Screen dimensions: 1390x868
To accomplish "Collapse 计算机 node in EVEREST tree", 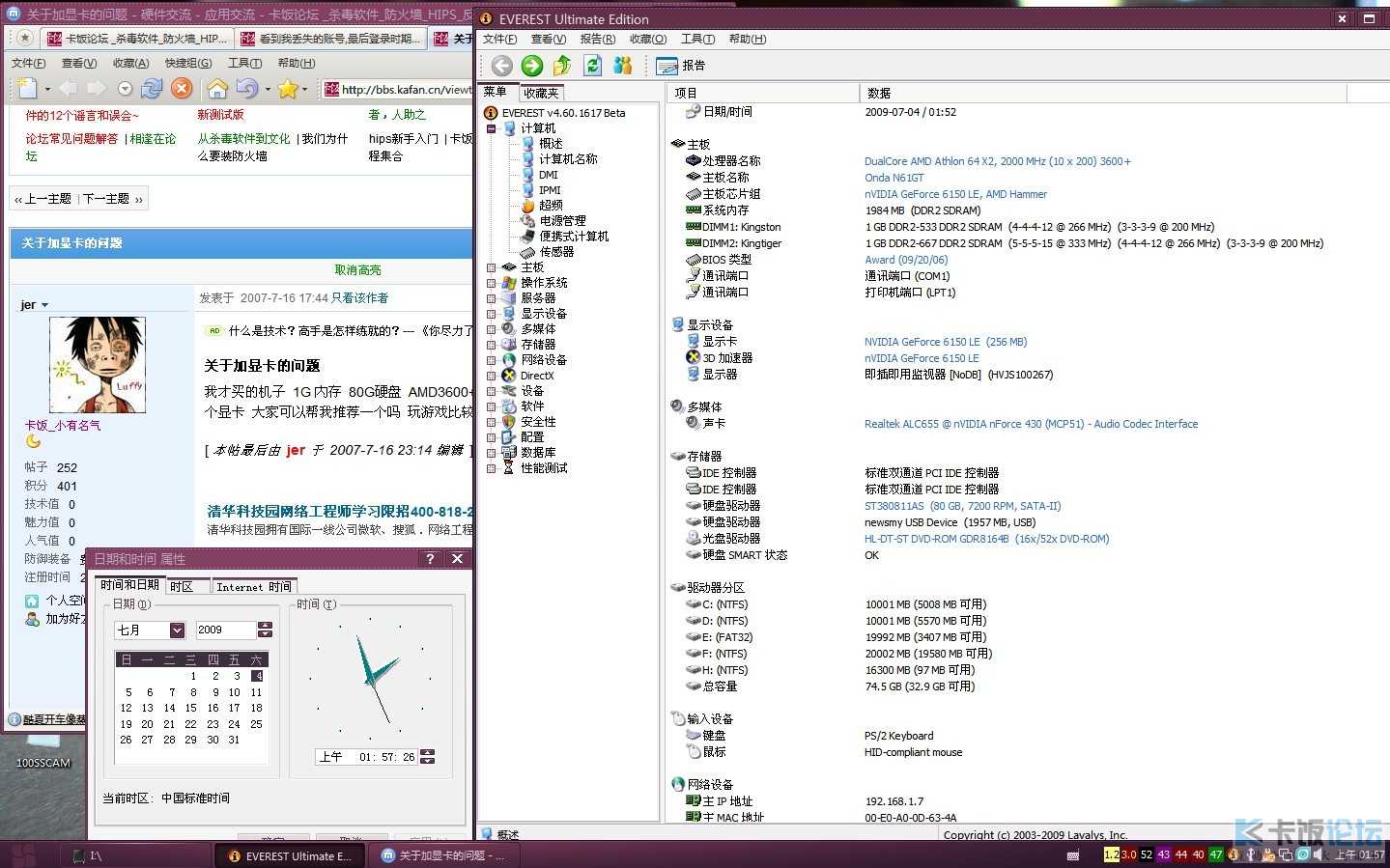I will (x=491, y=128).
